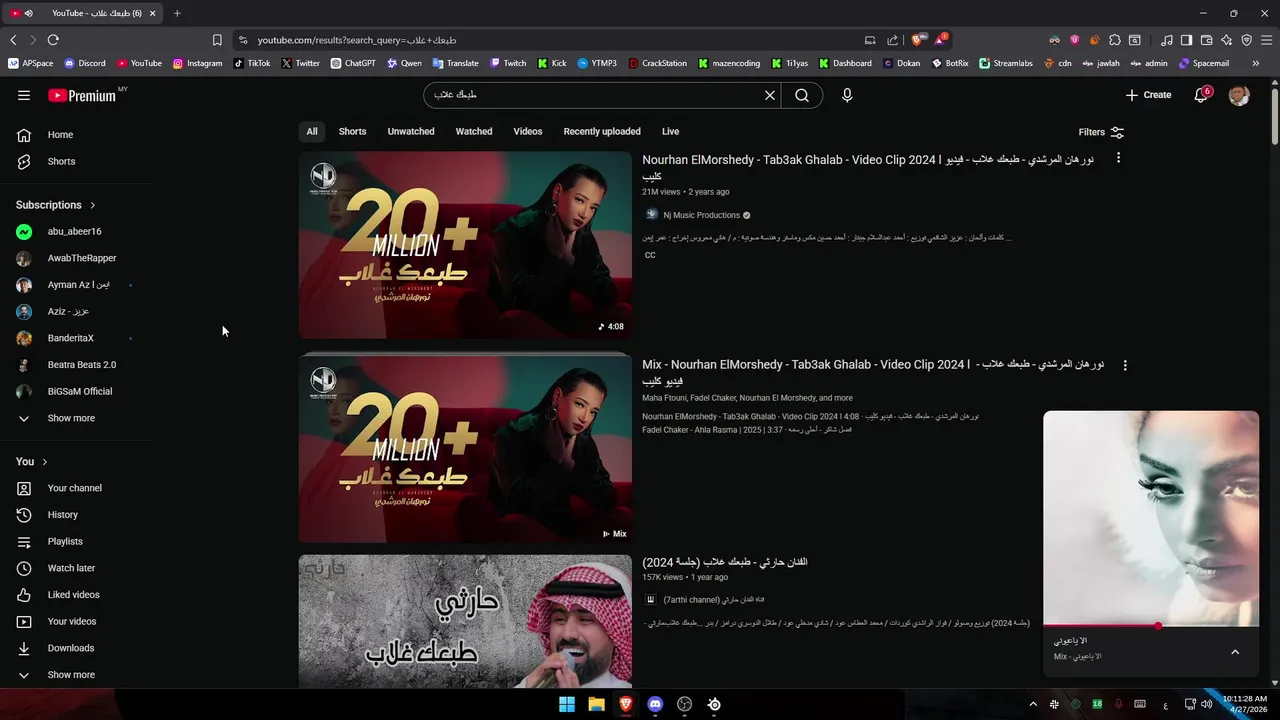The image size is (1280, 720).
Task: Select the Unwatched filter chip
Action: coord(411,132)
